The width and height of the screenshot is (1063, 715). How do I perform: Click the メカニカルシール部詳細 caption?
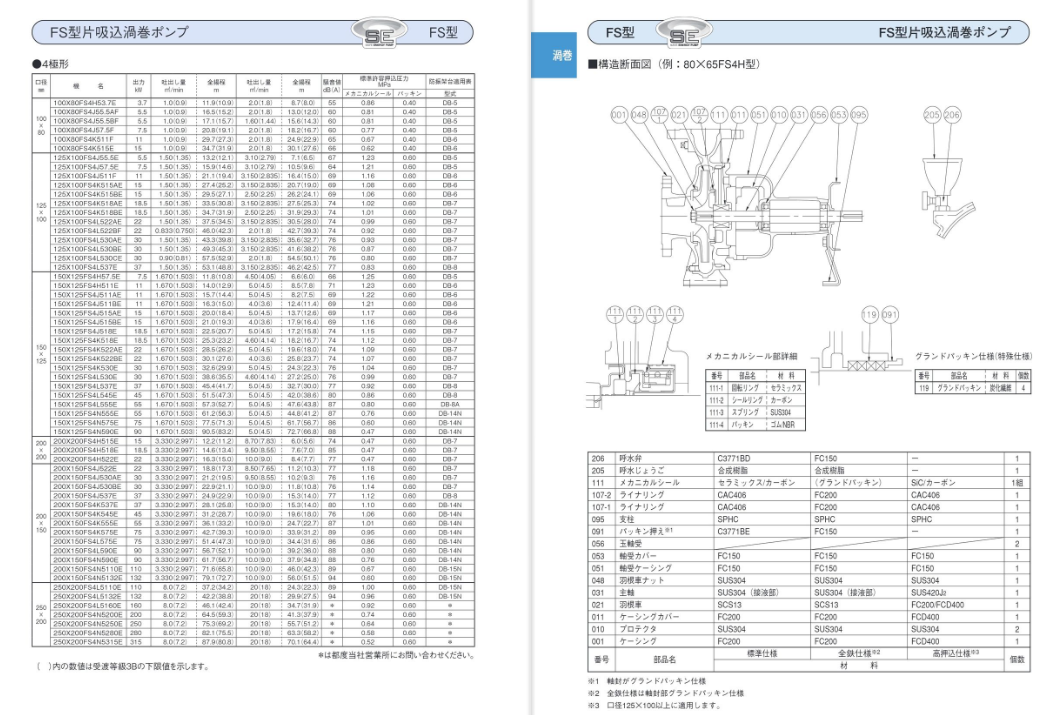coord(751,356)
